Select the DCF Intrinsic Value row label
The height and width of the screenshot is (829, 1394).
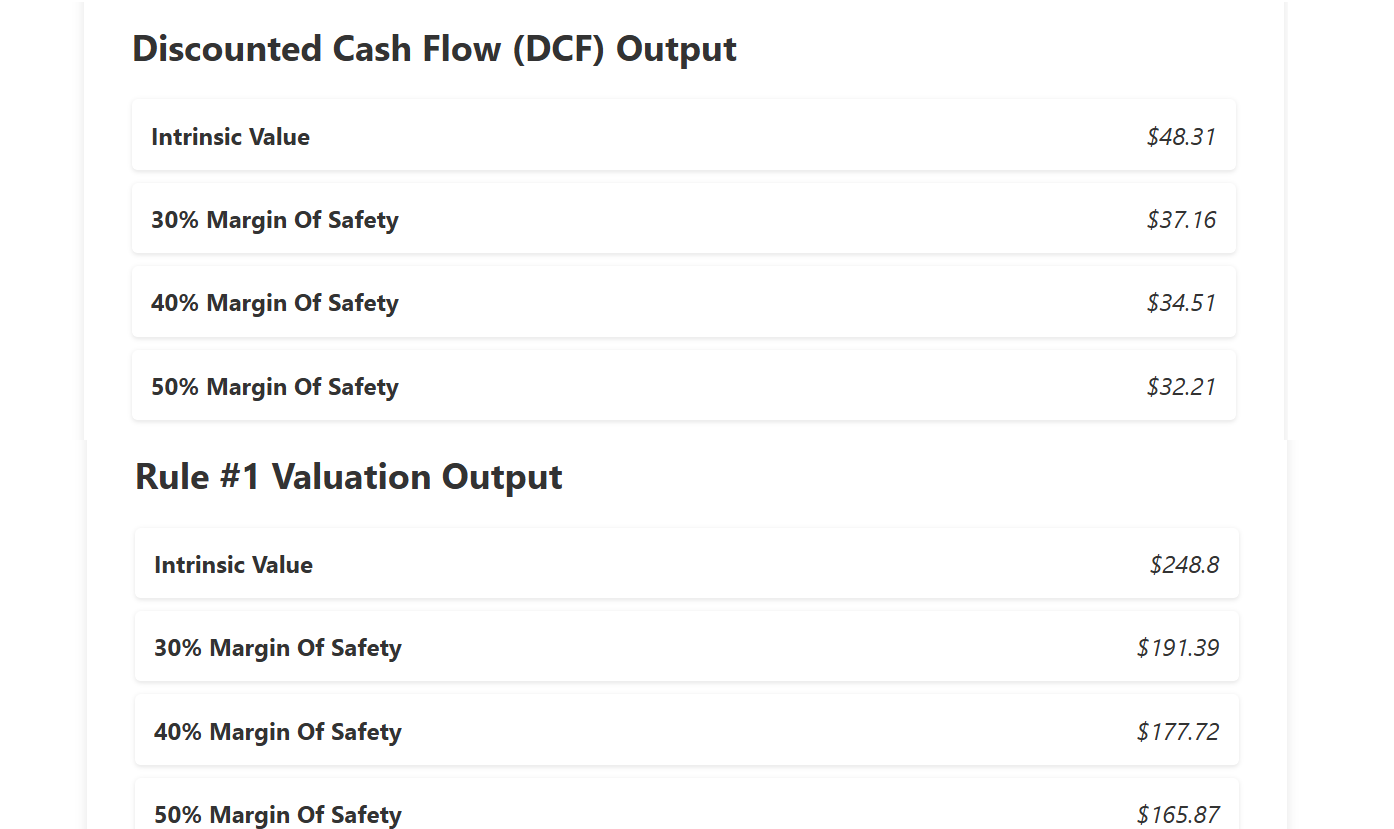[x=230, y=137]
